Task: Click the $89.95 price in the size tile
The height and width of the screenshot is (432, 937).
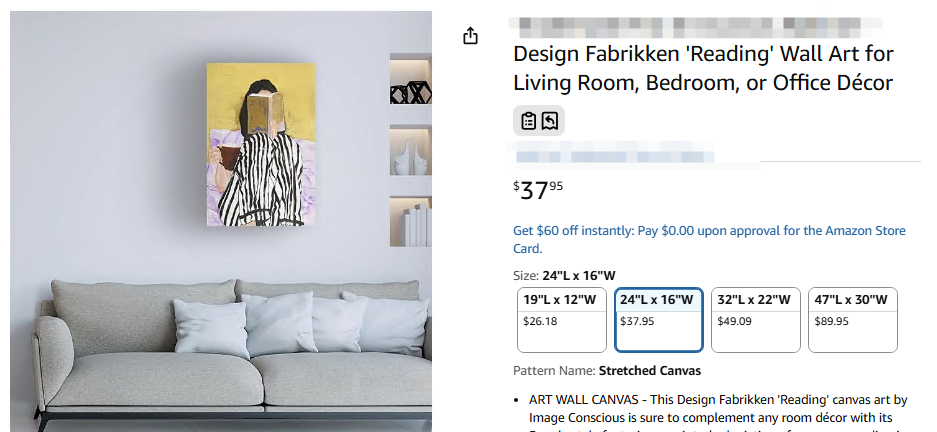Action: [x=831, y=321]
